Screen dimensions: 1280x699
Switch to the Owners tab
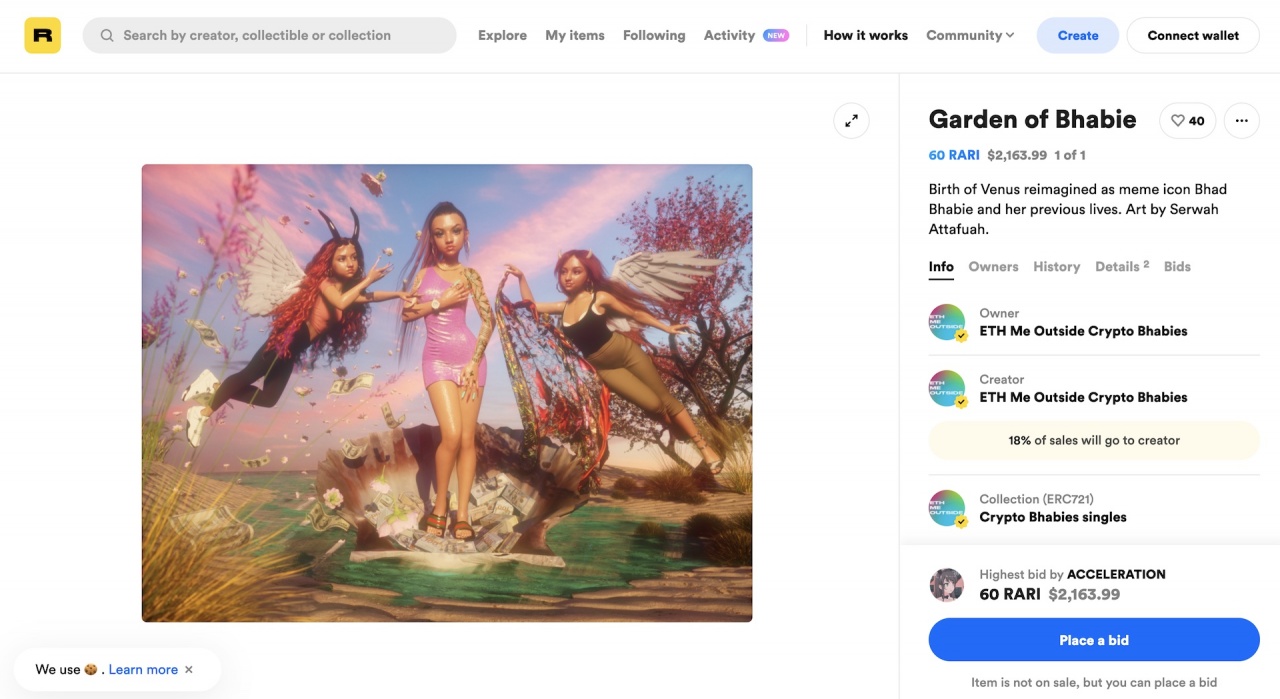[x=993, y=267]
